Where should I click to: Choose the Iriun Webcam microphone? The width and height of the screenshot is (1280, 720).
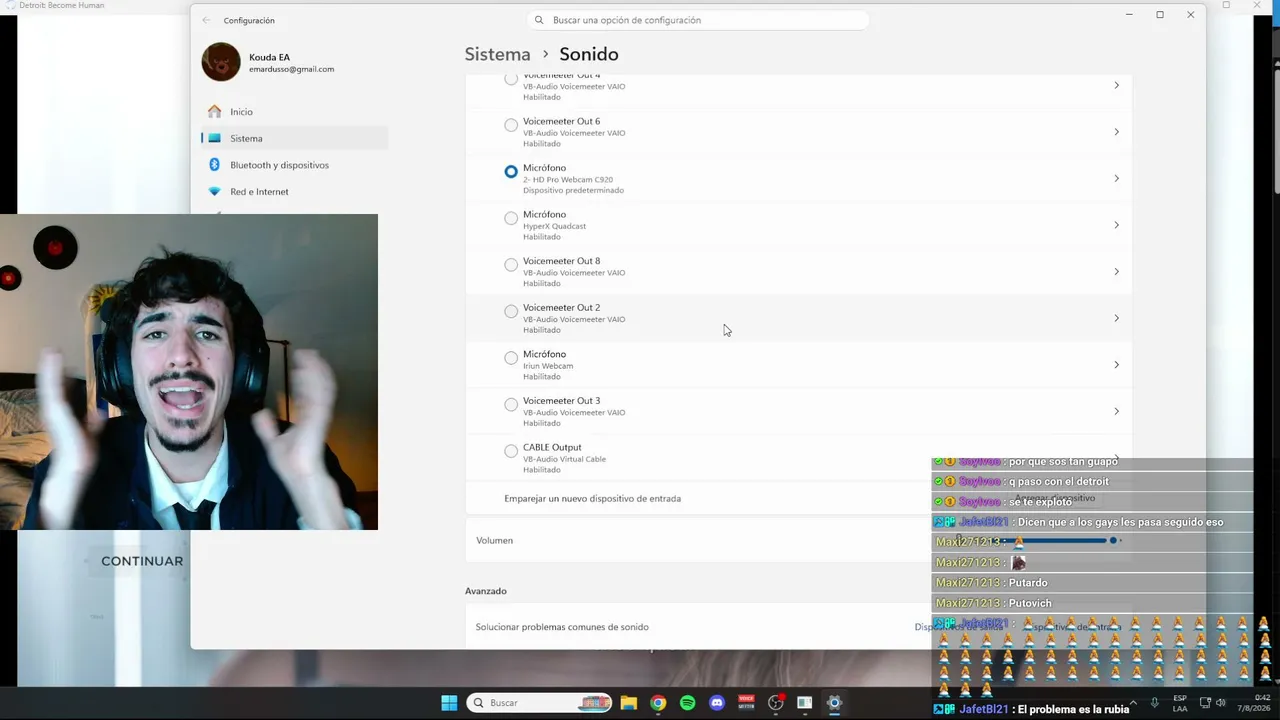pos(511,358)
